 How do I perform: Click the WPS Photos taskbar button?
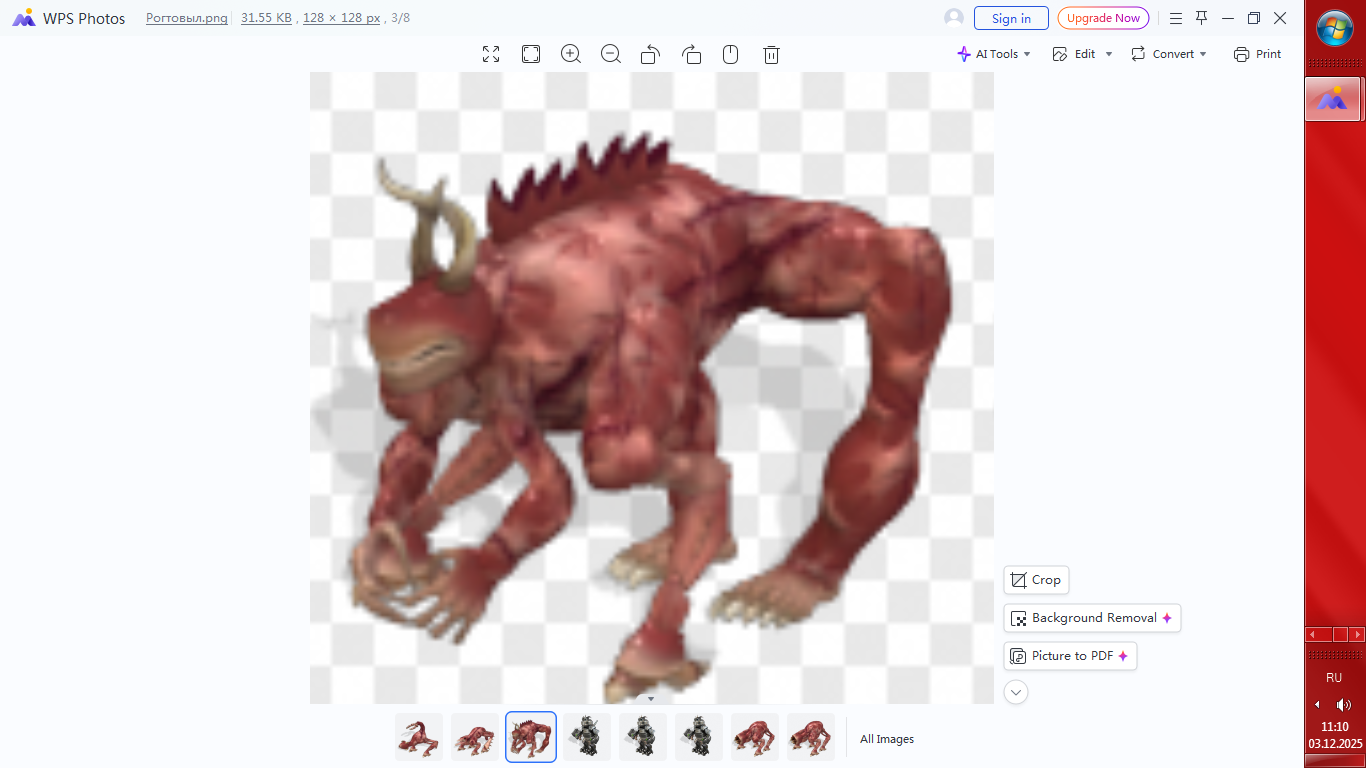tap(1333, 99)
